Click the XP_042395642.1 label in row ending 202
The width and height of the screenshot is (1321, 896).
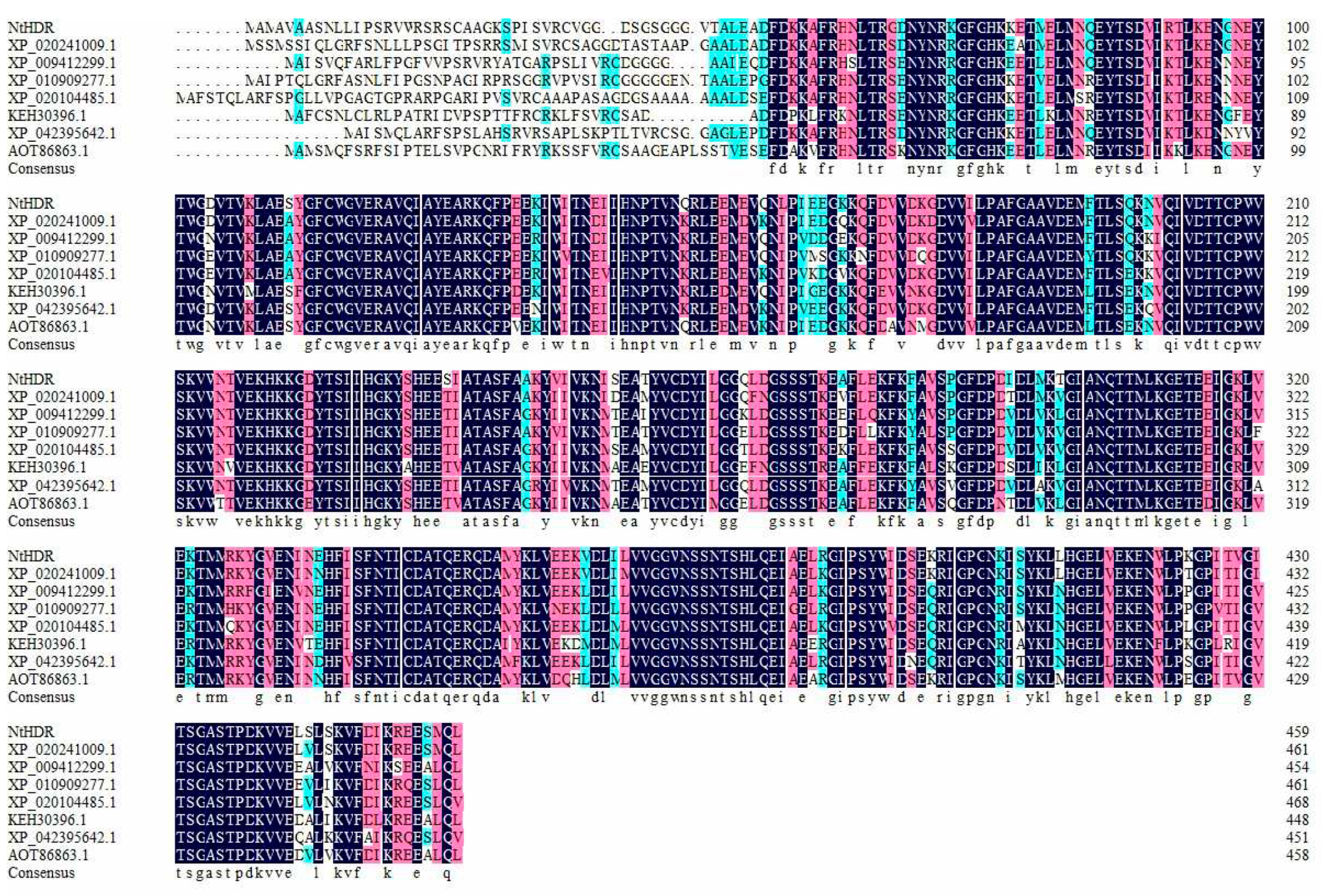pos(61,309)
